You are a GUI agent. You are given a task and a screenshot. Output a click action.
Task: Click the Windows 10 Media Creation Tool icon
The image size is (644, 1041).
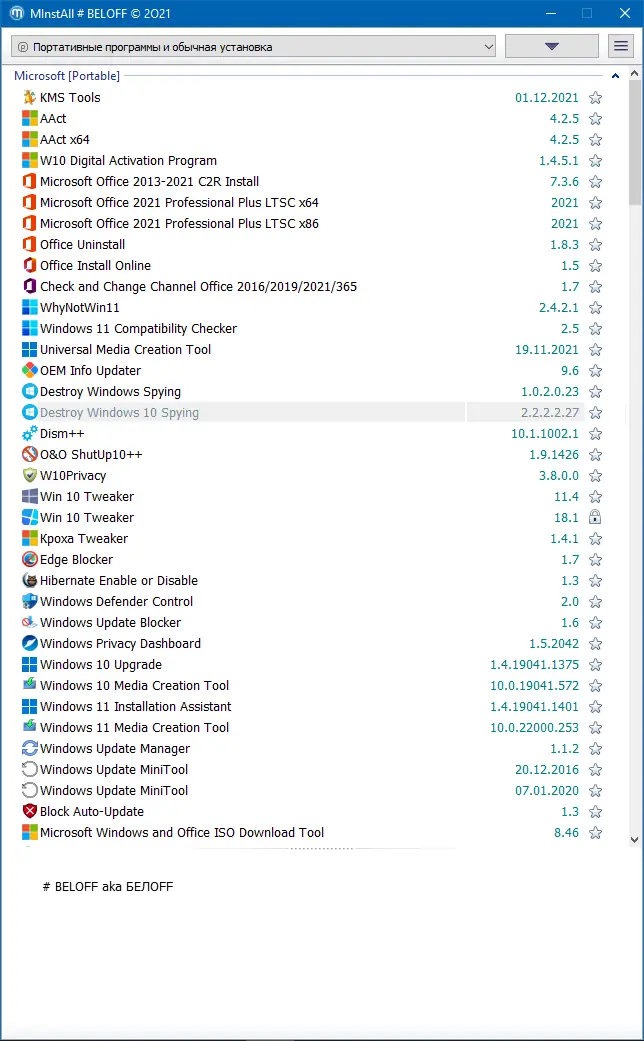click(x=29, y=685)
